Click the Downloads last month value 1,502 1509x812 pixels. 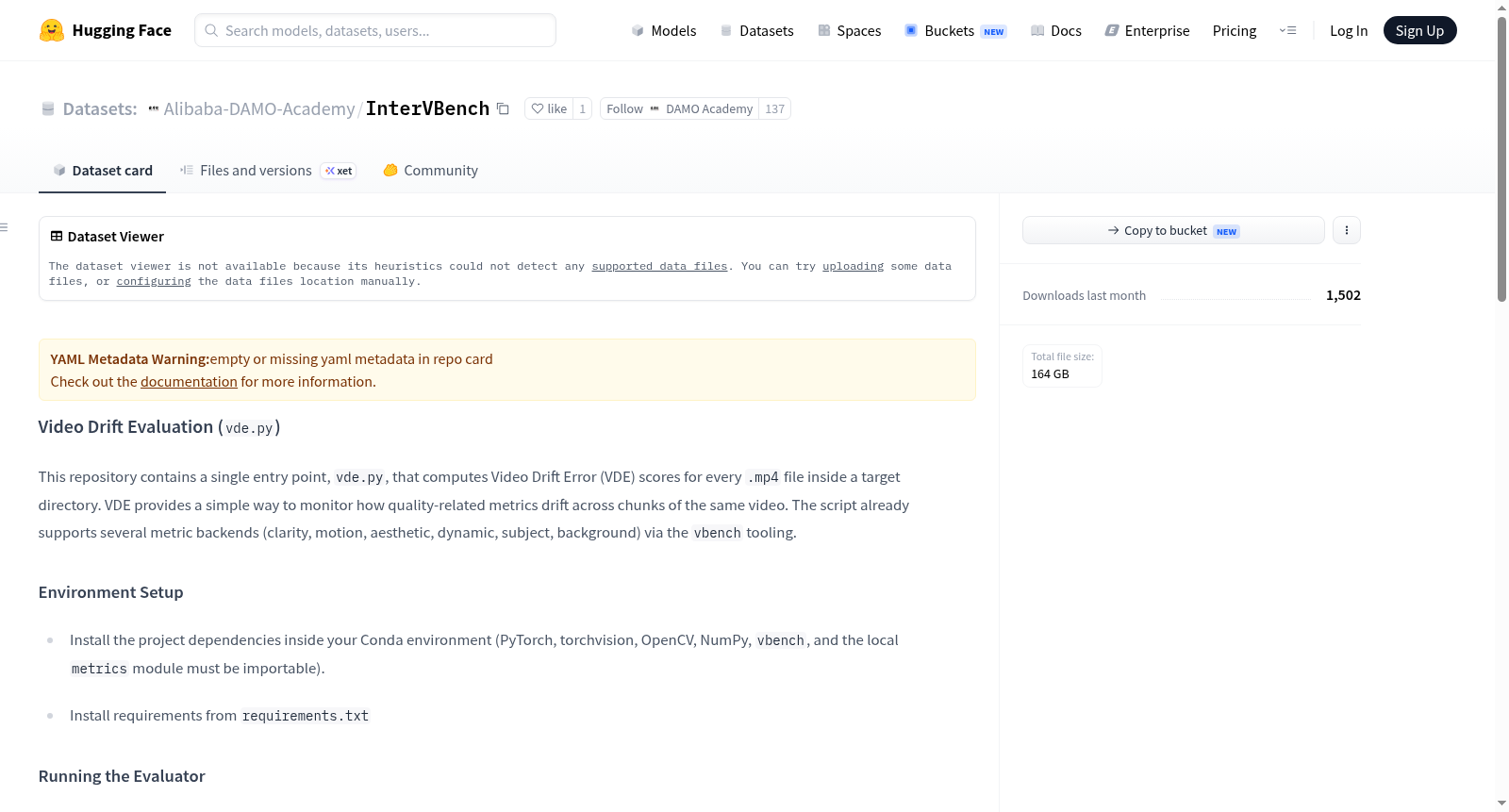[x=1343, y=295]
